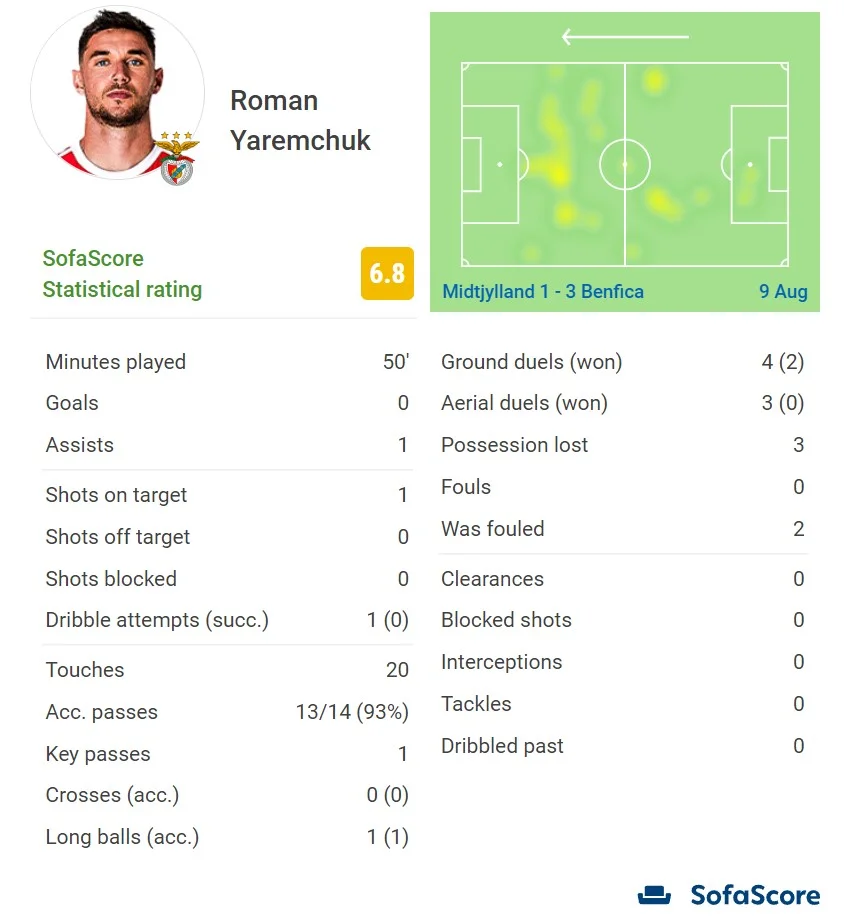Image resolution: width=850 pixels, height=918 pixels.
Task: Click the Dribble attempts (succ.) row
Action: click(227, 620)
